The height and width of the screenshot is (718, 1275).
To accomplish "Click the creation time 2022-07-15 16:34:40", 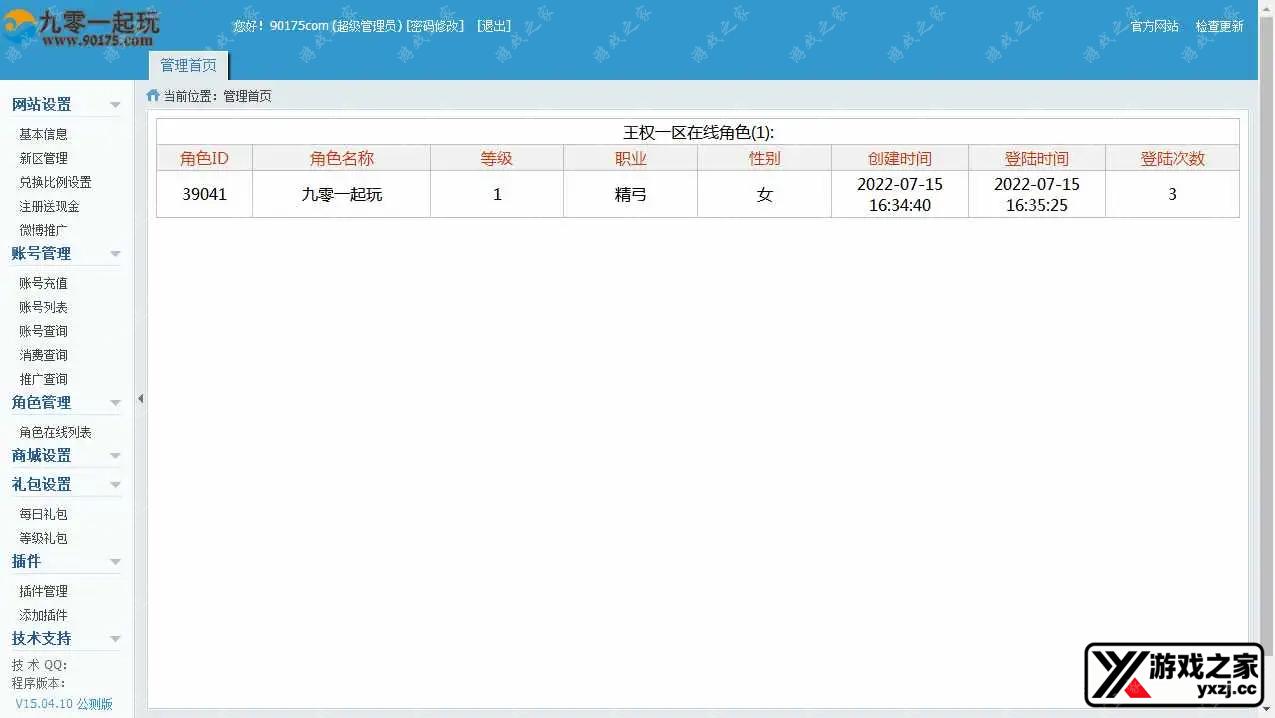I will pyautogui.click(x=900, y=194).
